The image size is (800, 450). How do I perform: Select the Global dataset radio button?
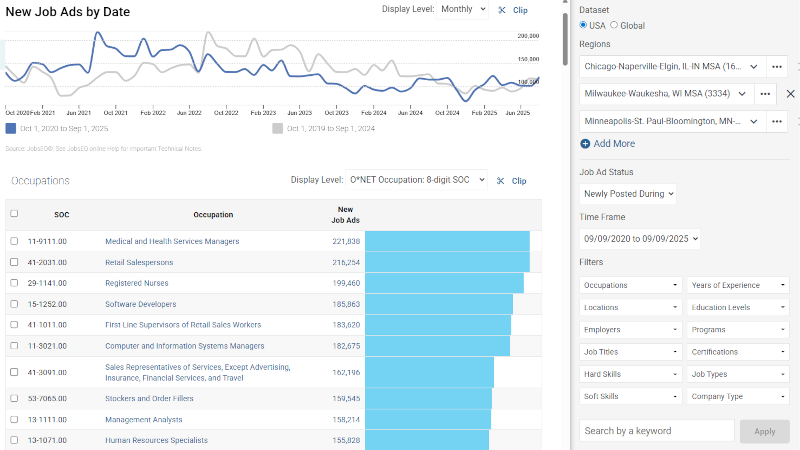[614, 25]
